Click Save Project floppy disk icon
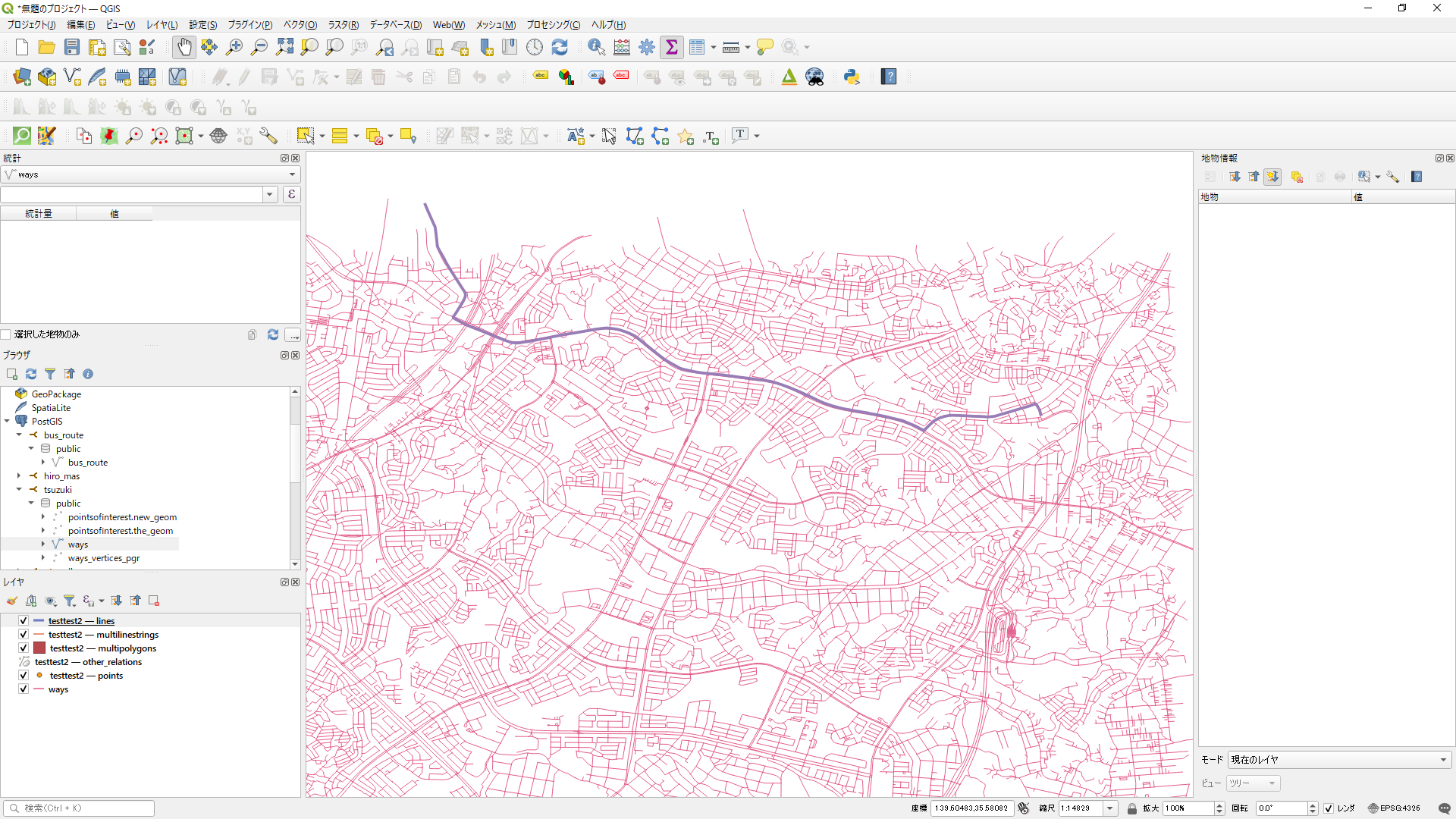The height and width of the screenshot is (819, 1456). [x=72, y=47]
